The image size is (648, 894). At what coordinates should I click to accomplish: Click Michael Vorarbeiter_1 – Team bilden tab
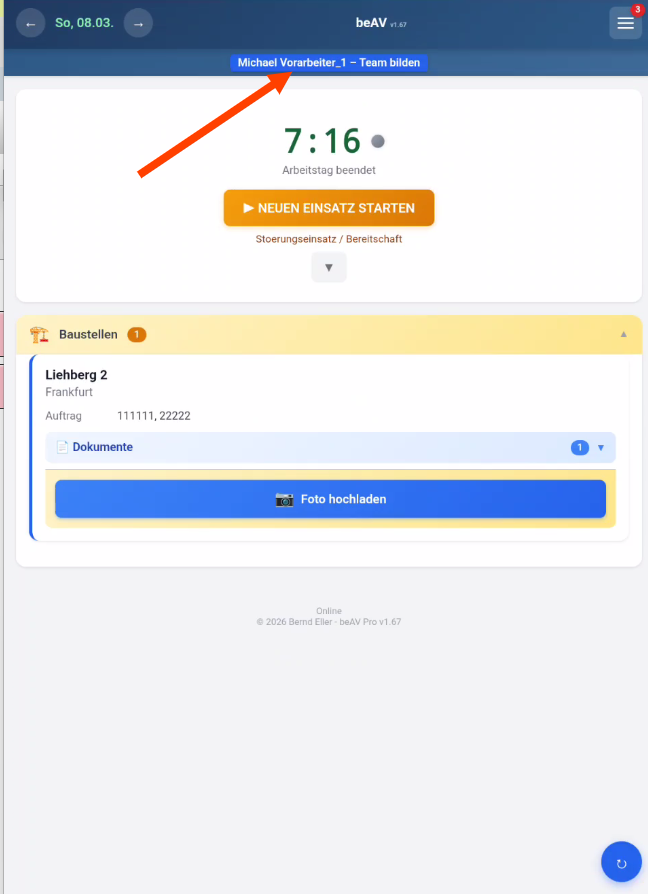329,63
